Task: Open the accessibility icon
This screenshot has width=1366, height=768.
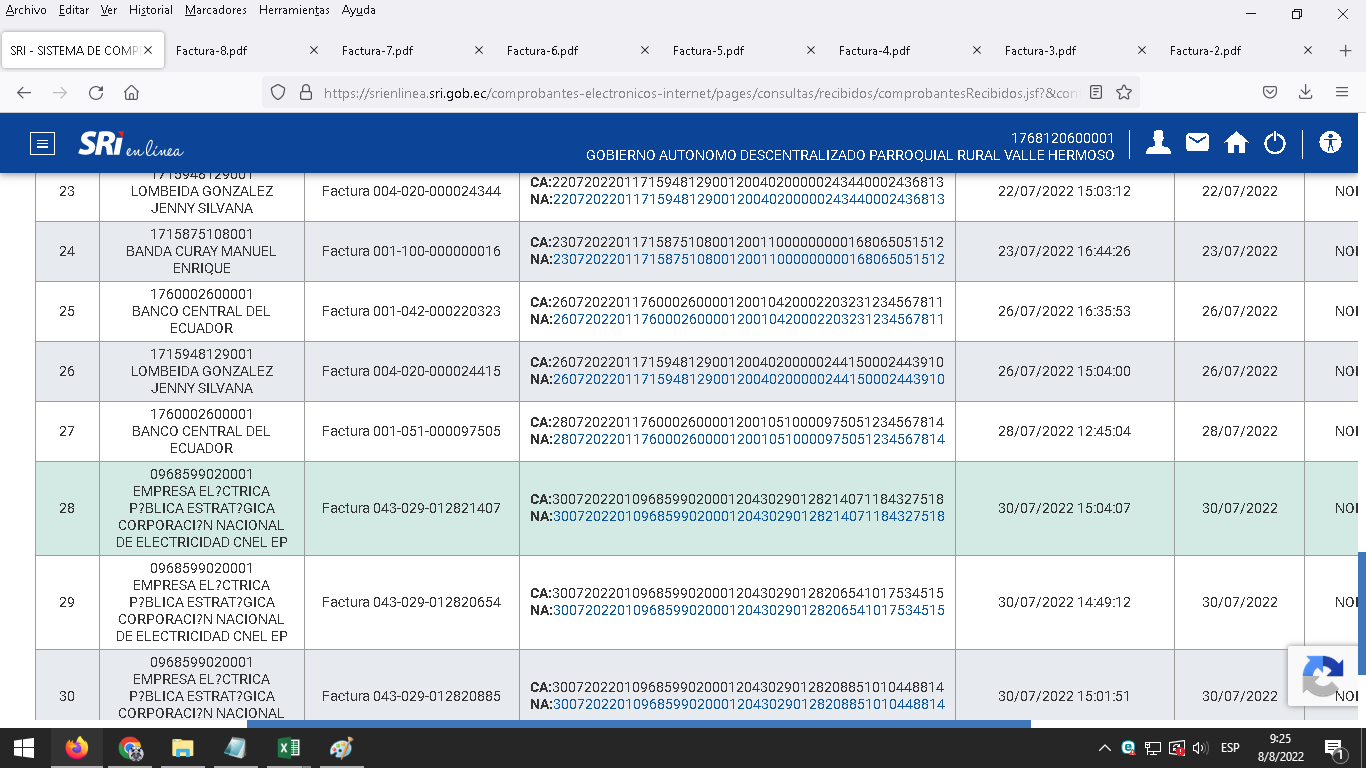Action: pyautogui.click(x=1329, y=142)
